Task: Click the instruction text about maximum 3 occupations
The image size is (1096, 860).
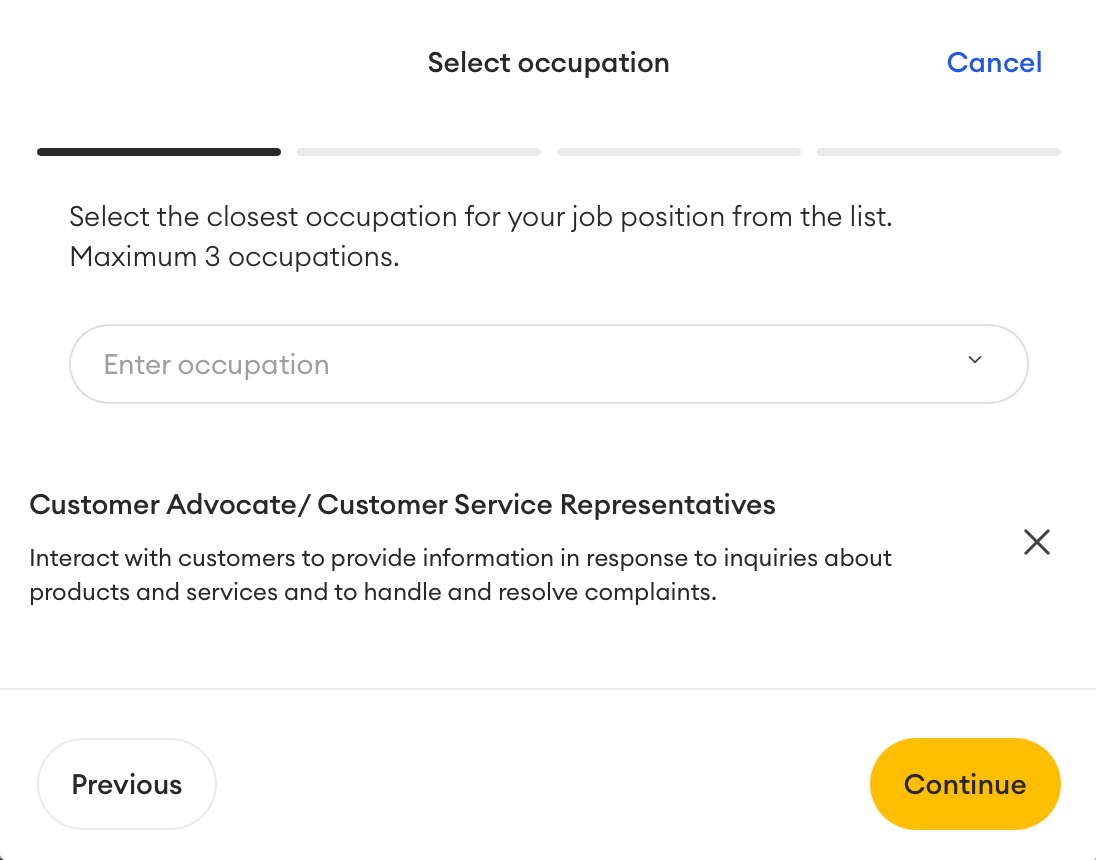Action: (480, 236)
